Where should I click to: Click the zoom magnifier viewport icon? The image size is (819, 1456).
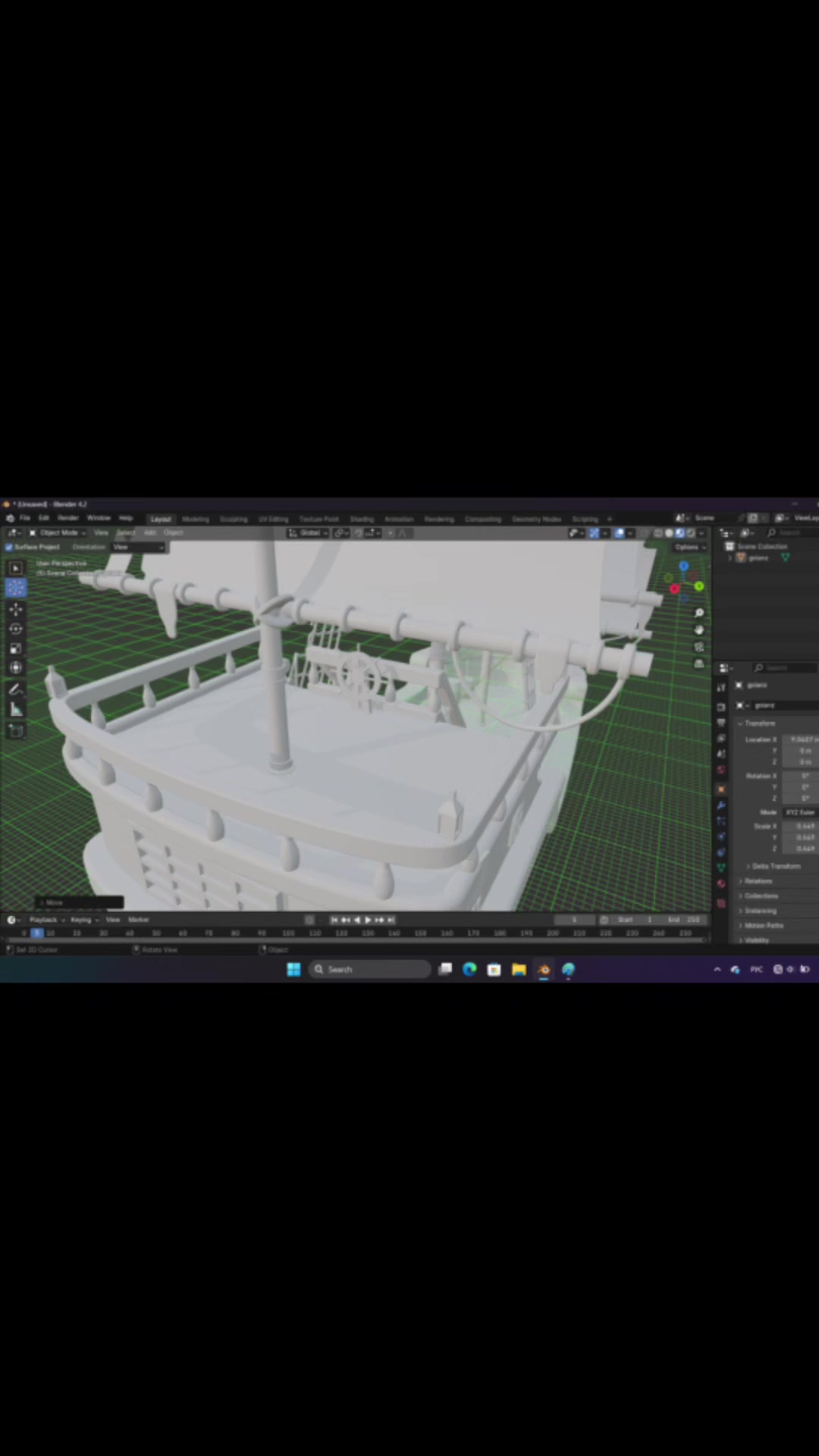point(699,613)
